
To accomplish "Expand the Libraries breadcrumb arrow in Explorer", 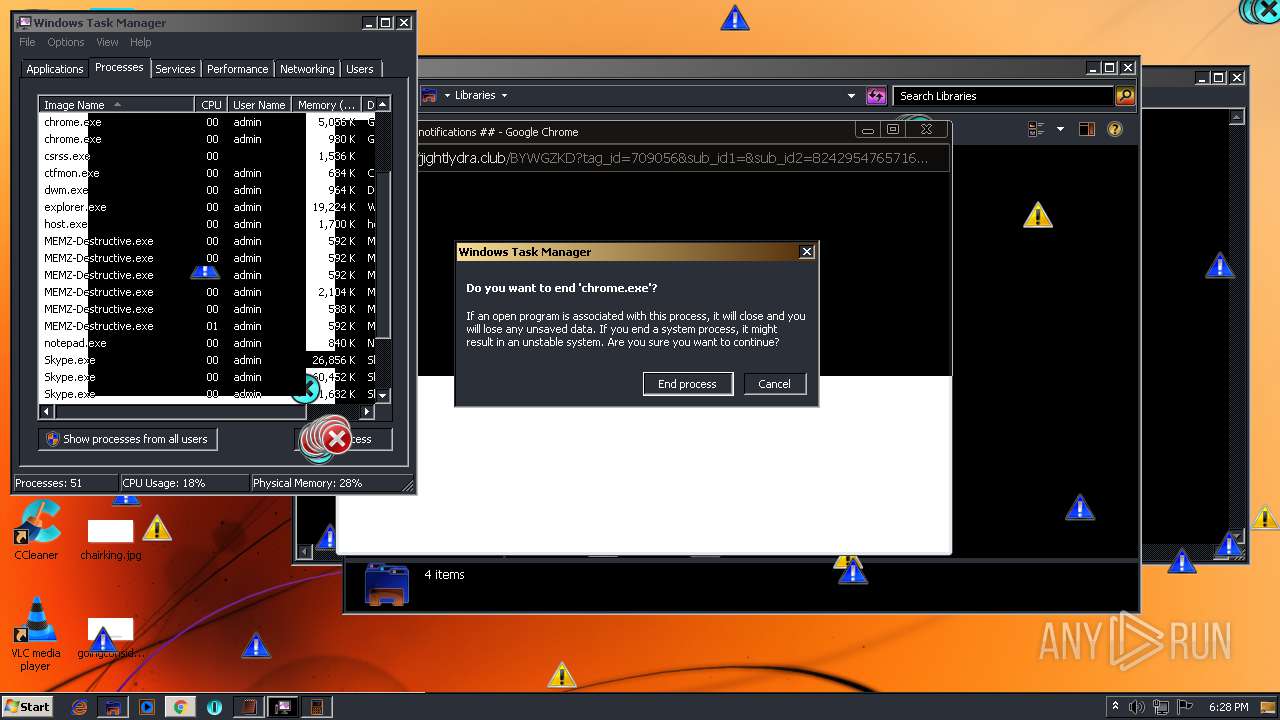I will [x=504, y=96].
